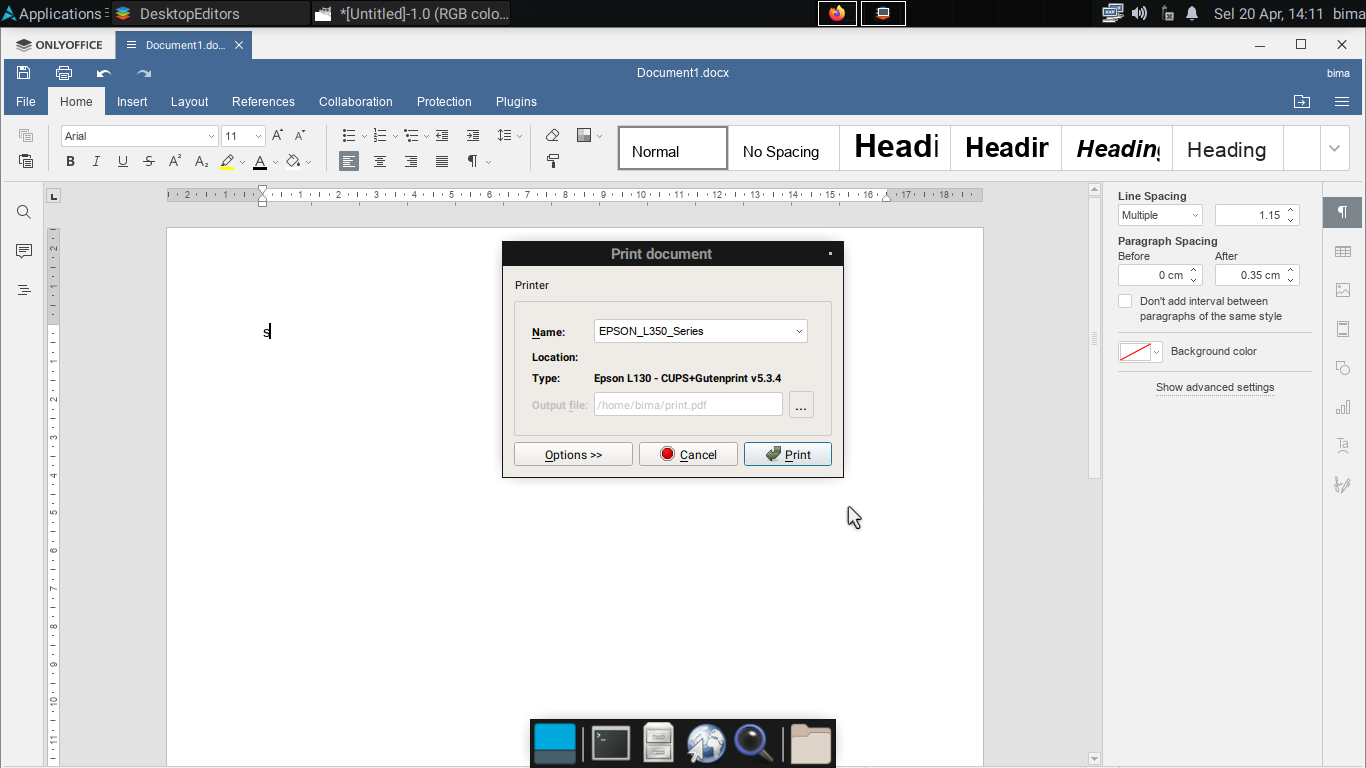Image resolution: width=1366 pixels, height=768 pixels.
Task: Click the Options >> button
Action: click(573, 454)
